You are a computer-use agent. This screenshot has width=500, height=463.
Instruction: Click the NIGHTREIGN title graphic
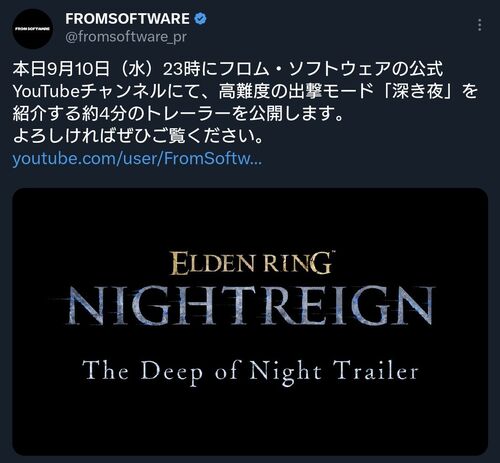(250, 306)
